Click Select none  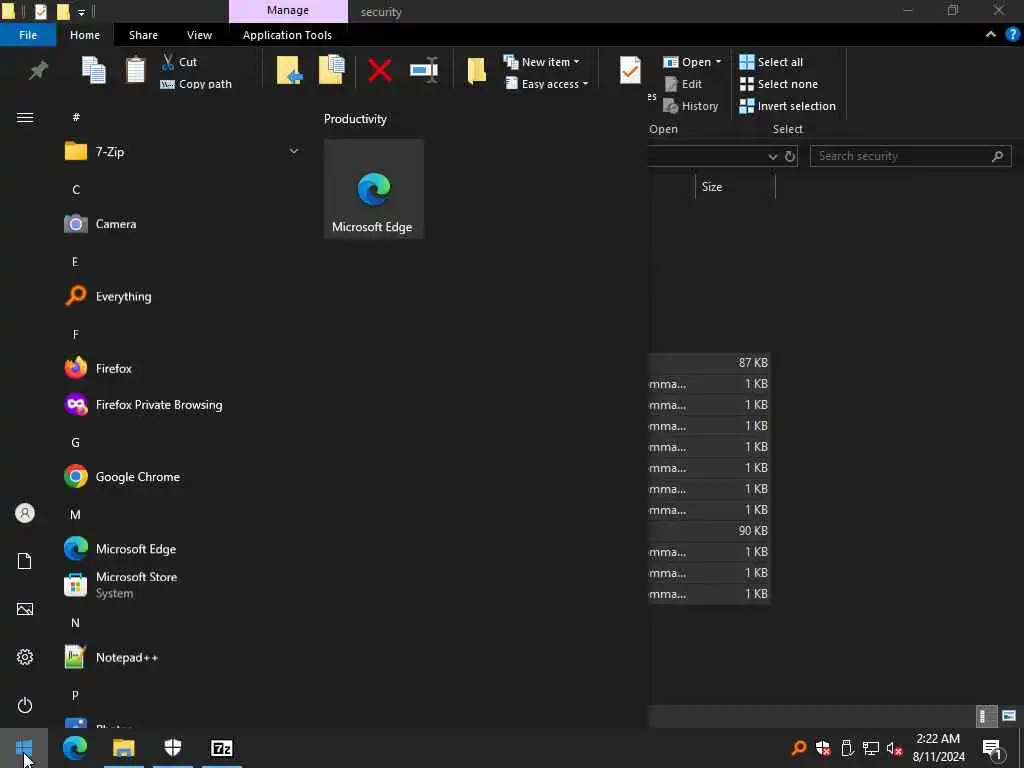(x=778, y=84)
